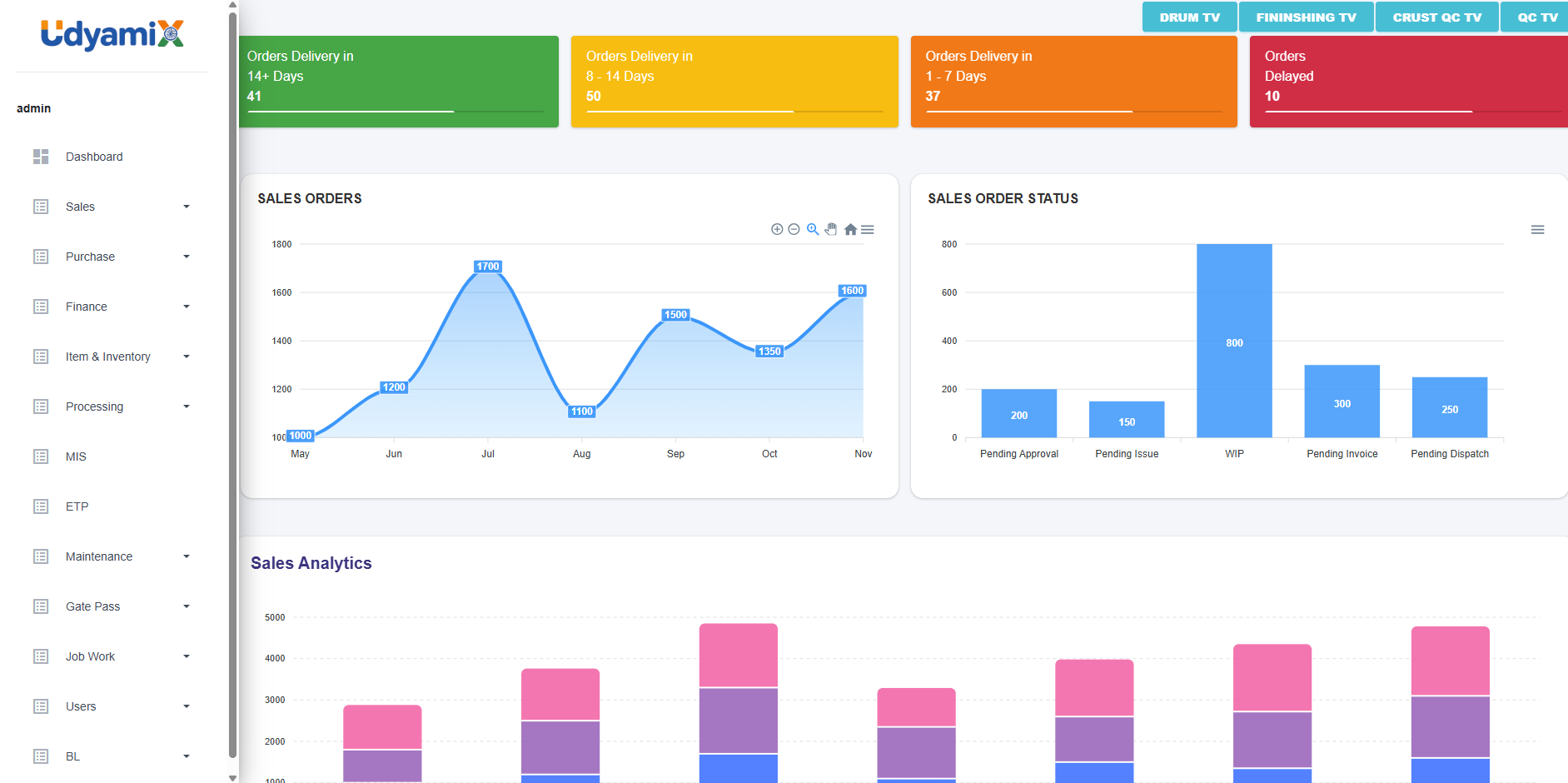Click the ETP list icon in sidebar
1568x783 pixels.
(x=41, y=506)
